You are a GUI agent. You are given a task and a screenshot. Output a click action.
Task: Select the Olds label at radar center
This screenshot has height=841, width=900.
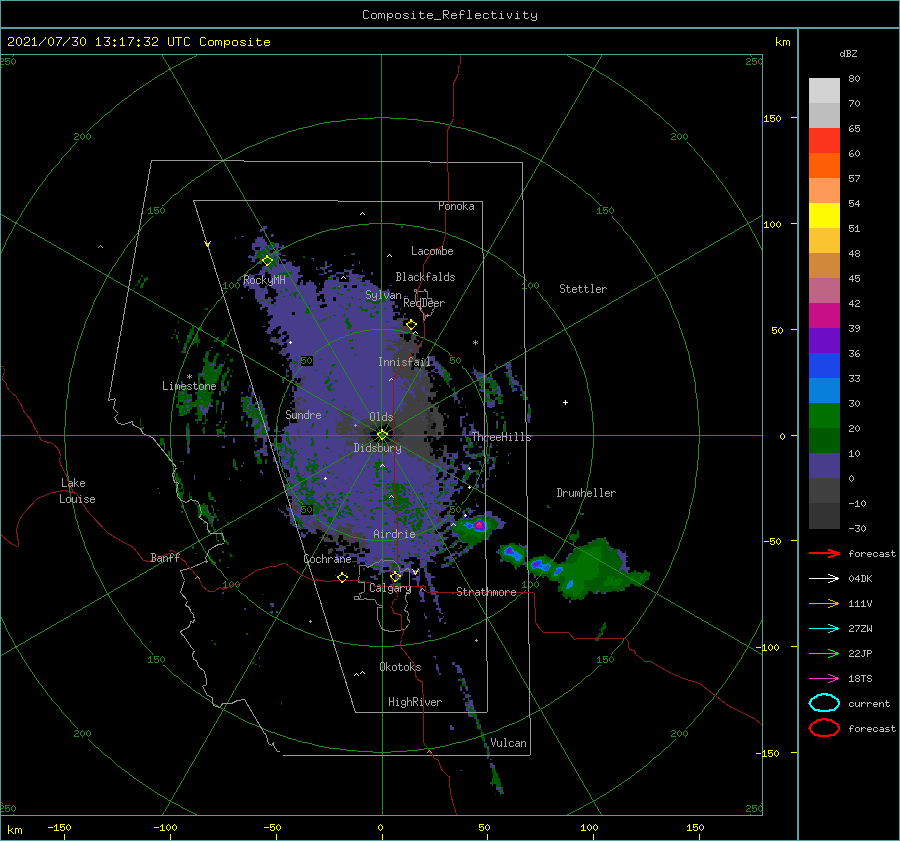(381, 417)
